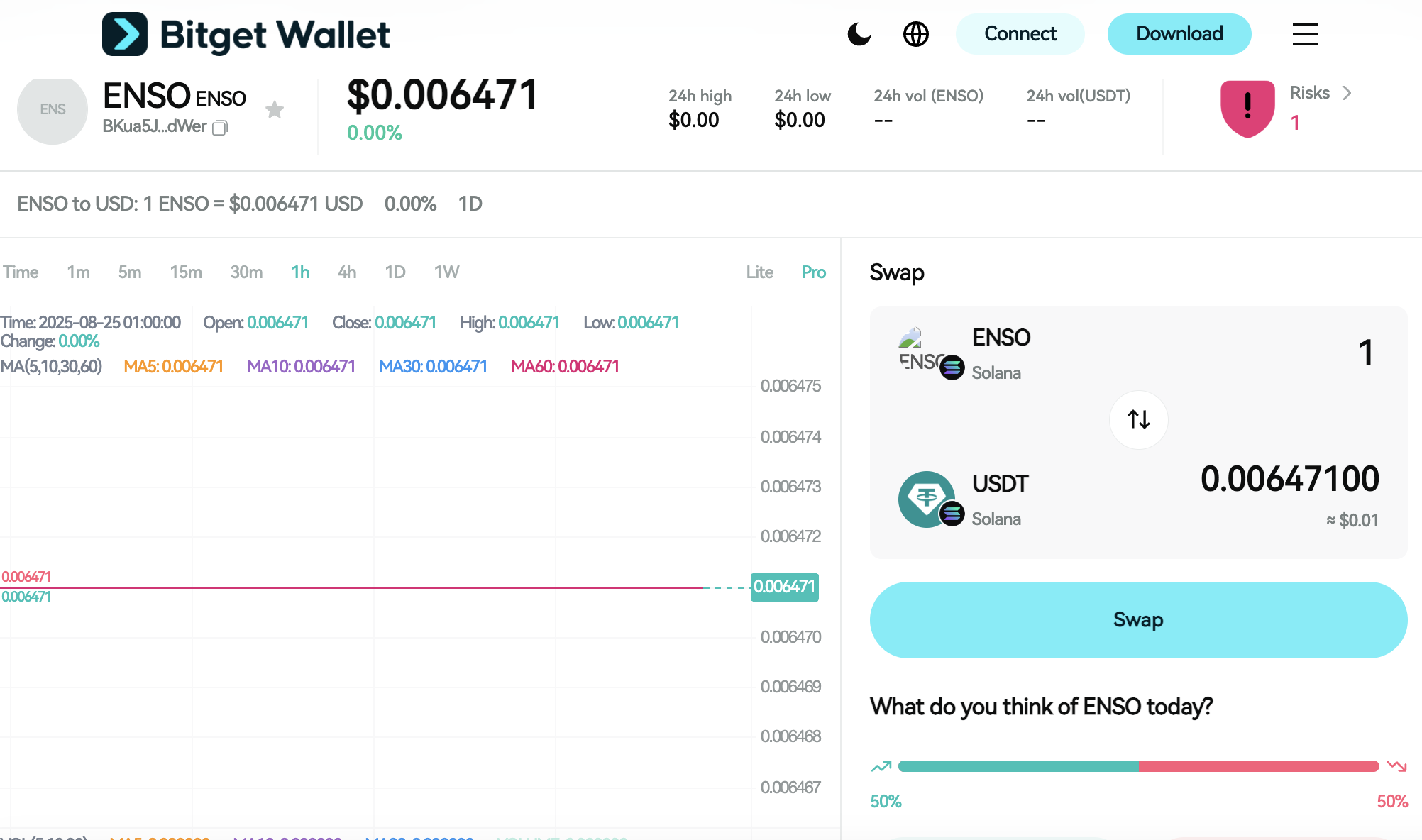Click the MA(5,10,30,60) indicator title

tap(51, 367)
